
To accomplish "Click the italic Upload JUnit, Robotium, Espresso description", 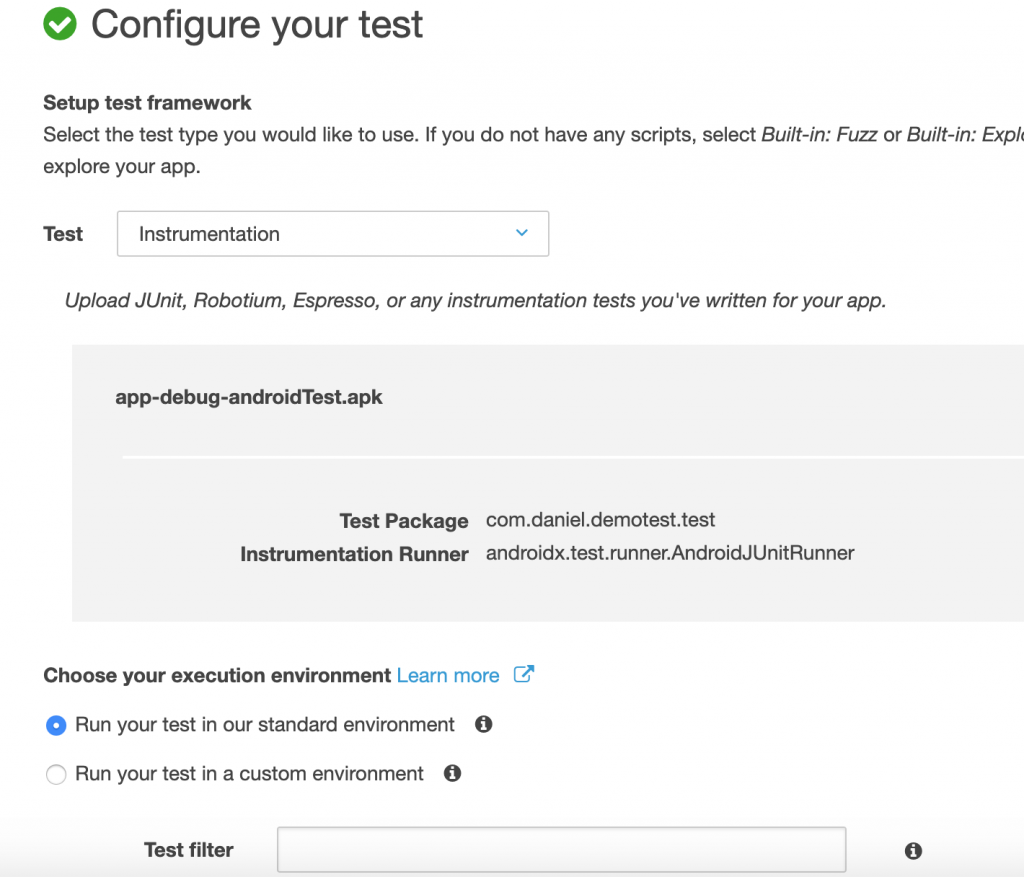I will [x=475, y=300].
